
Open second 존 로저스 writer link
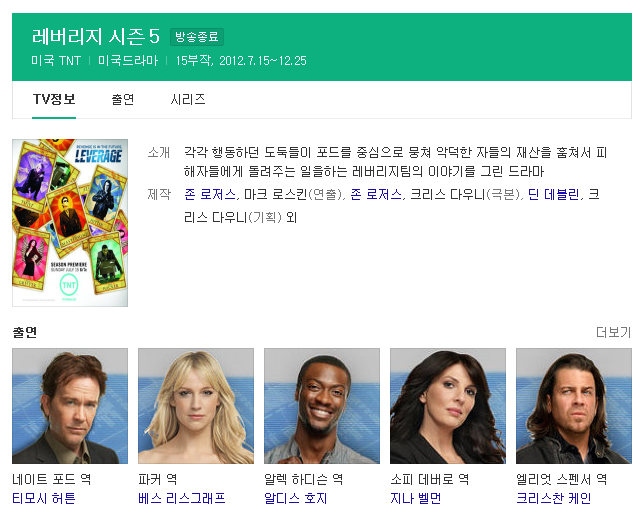376,194
